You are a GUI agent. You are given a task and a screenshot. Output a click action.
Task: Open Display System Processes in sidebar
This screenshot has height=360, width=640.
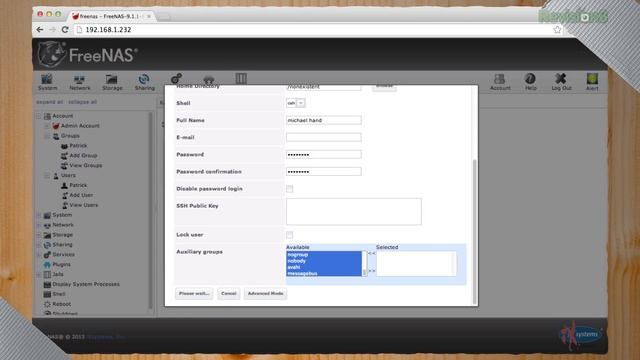[86, 284]
